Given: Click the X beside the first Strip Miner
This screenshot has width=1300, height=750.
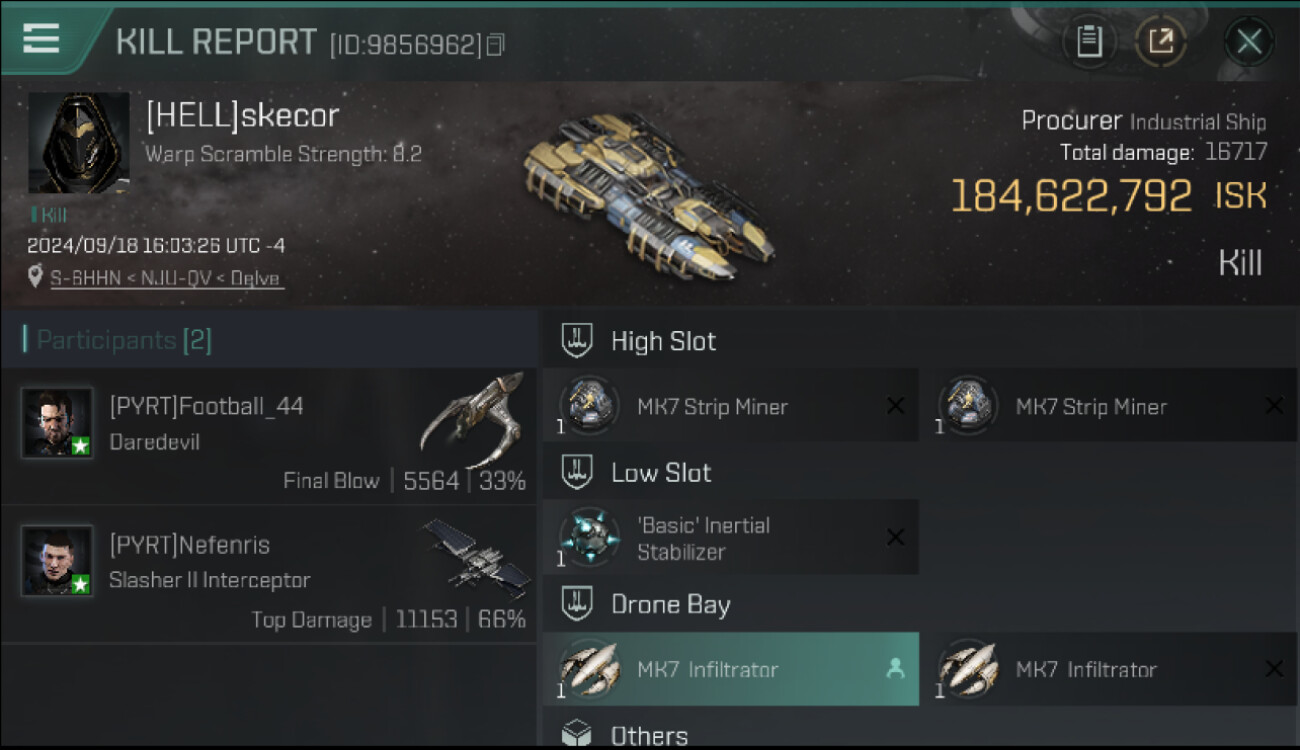Looking at the screenshot, I should click(x=895, y=406).
